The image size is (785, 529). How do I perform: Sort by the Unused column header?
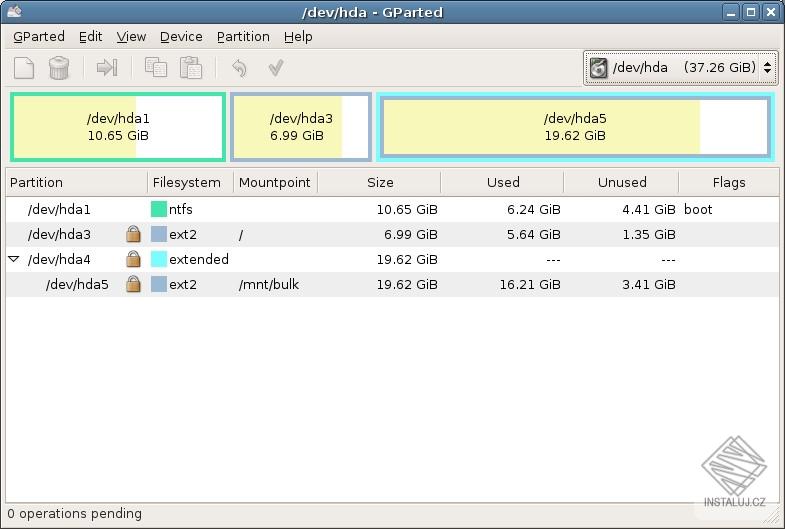click(x=622, y=182)
